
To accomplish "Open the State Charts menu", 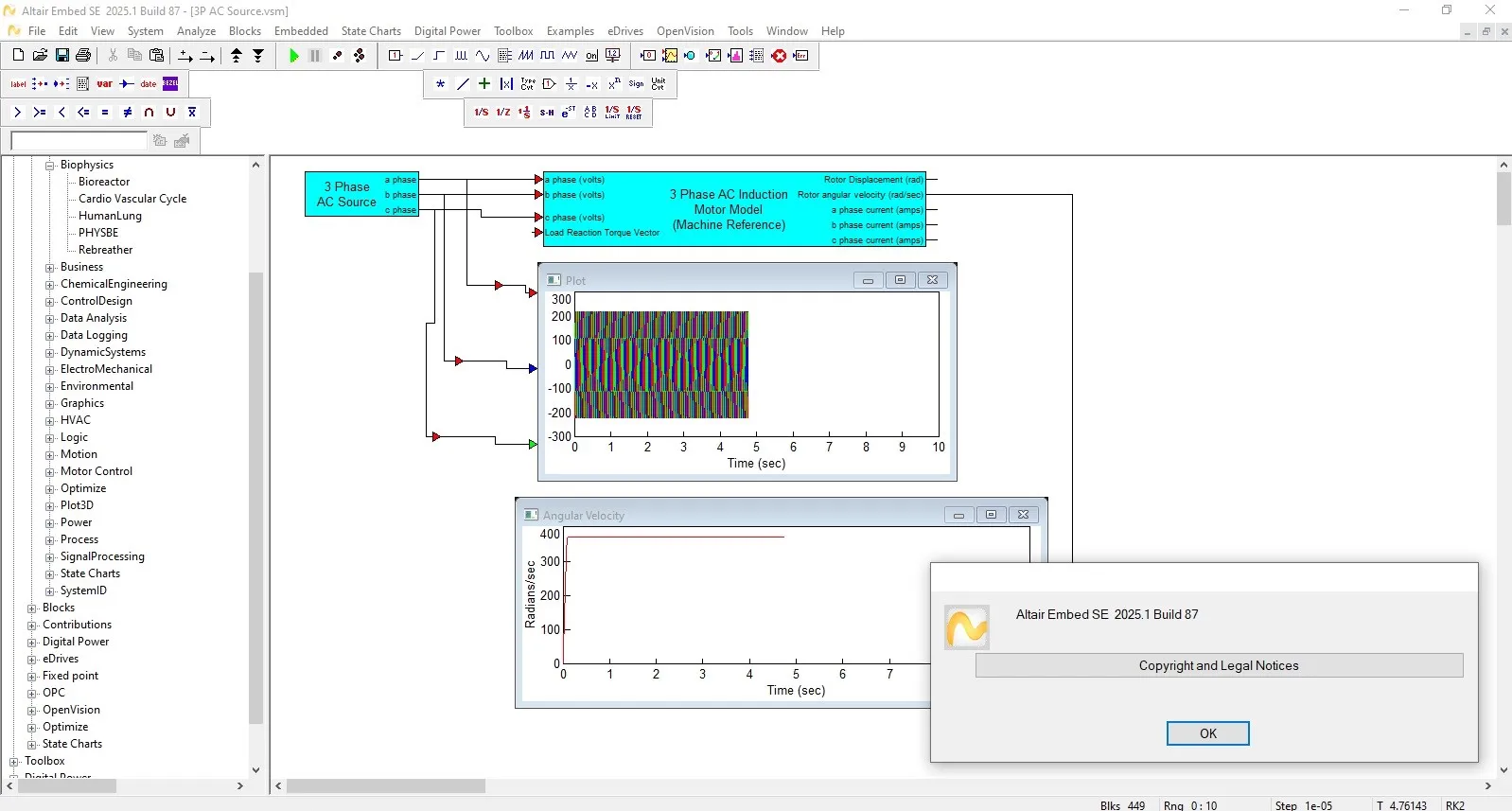I will [371, 31].
